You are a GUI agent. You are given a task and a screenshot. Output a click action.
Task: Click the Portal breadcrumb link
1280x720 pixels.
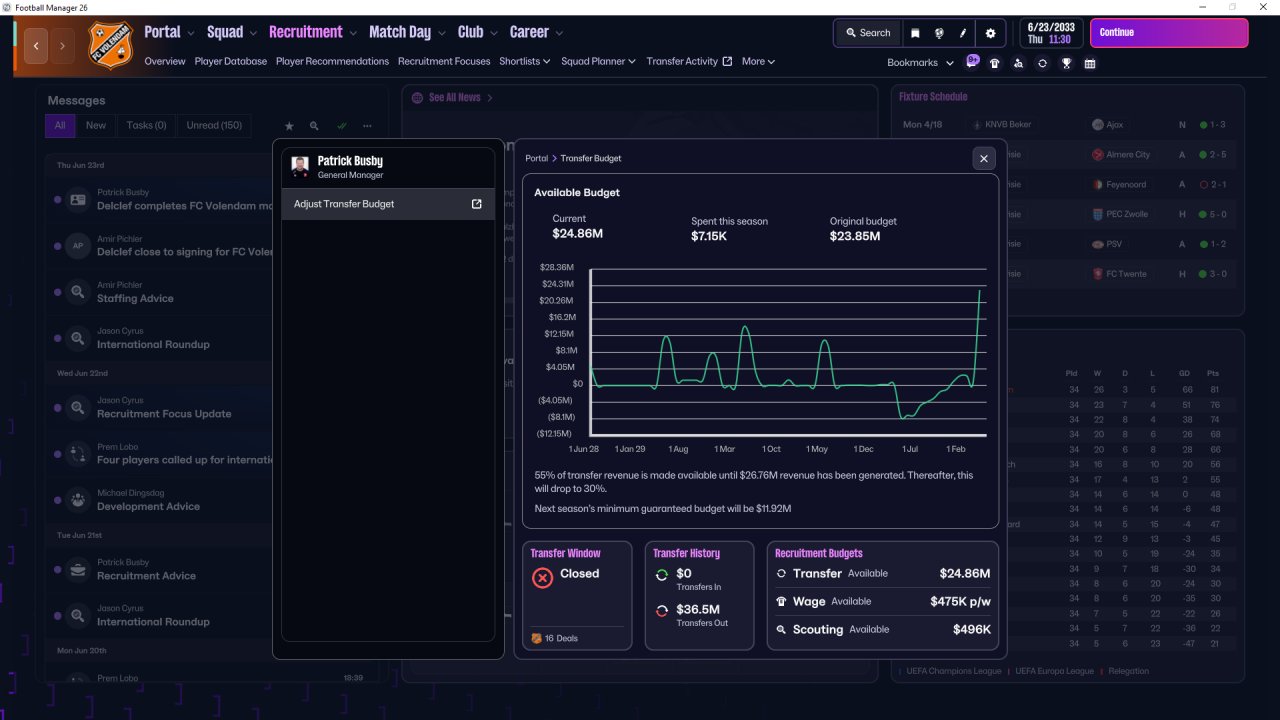(536, 158)
